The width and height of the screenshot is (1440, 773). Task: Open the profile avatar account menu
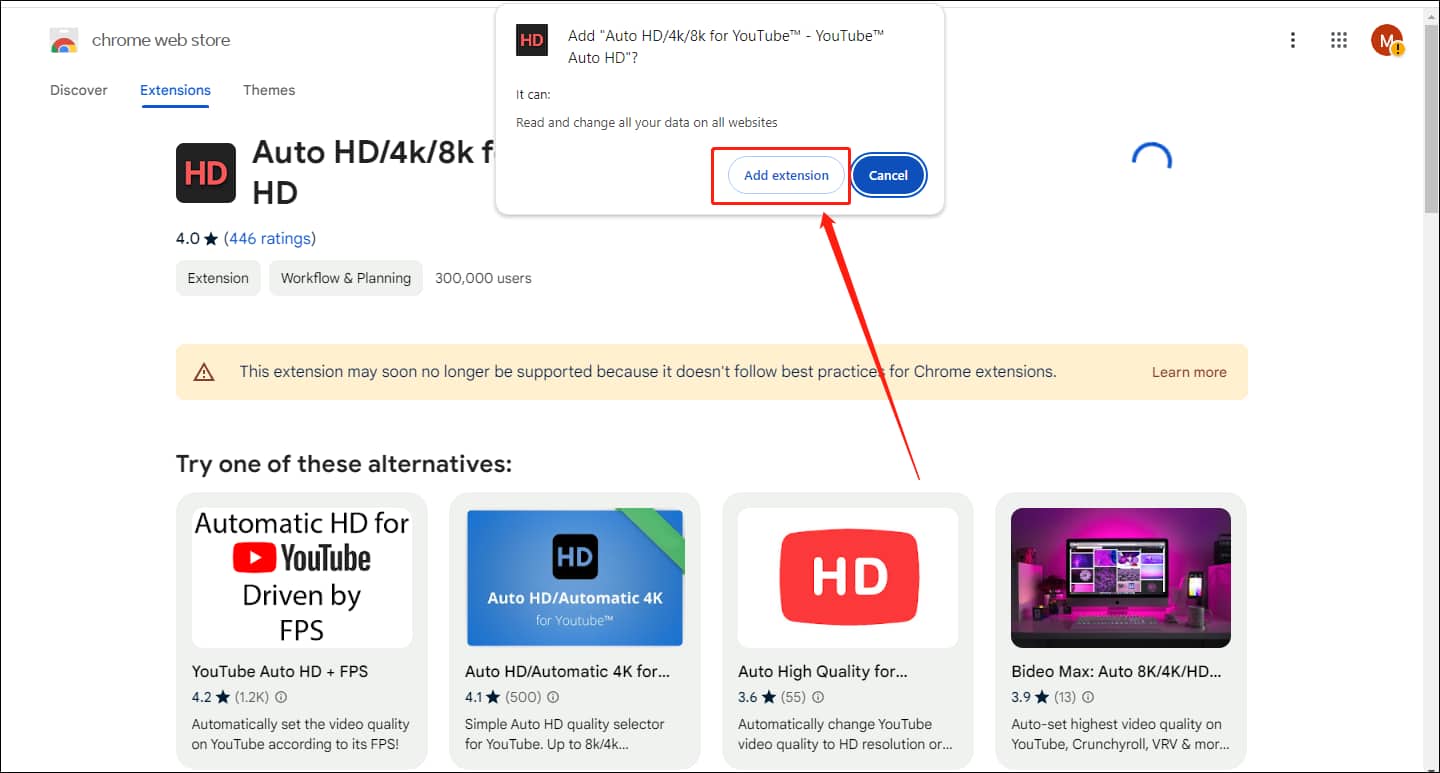[x=1387, y=40]
